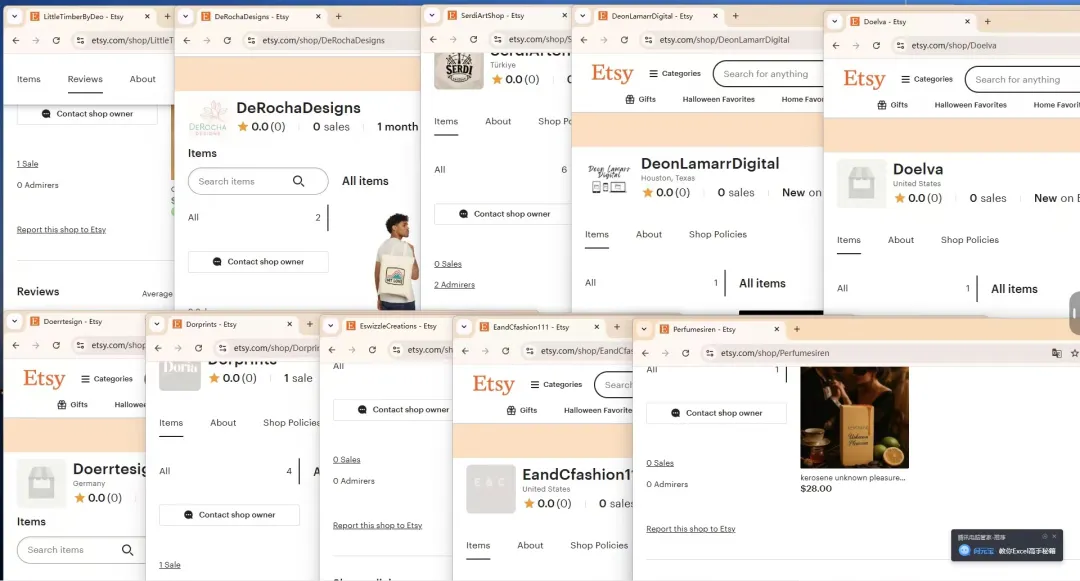Open Shop Policies tab in Doelva window
The height and width of the screenshot is (581, 1080).
pyautogui.click(x=970, y=240)
